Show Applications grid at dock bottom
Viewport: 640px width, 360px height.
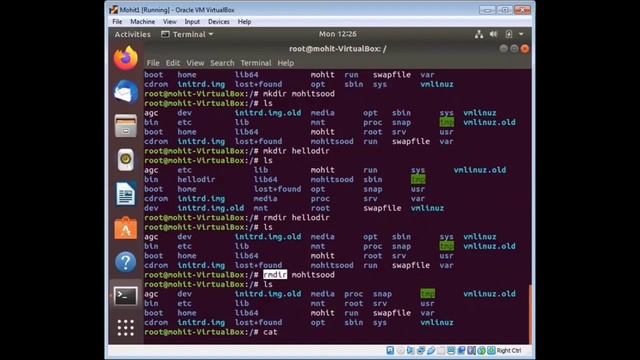click(126, 328)
